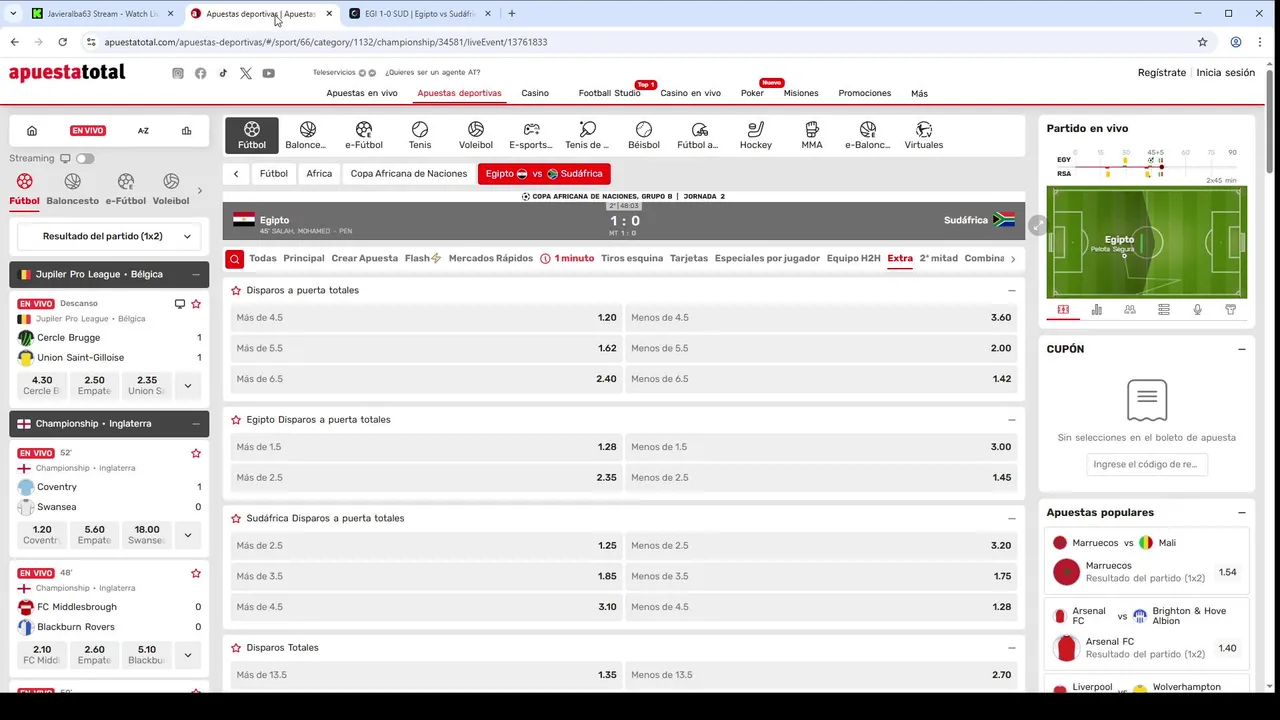Open the YouTube social icon
Screen dimensions: 1280x720
[268, 73]
